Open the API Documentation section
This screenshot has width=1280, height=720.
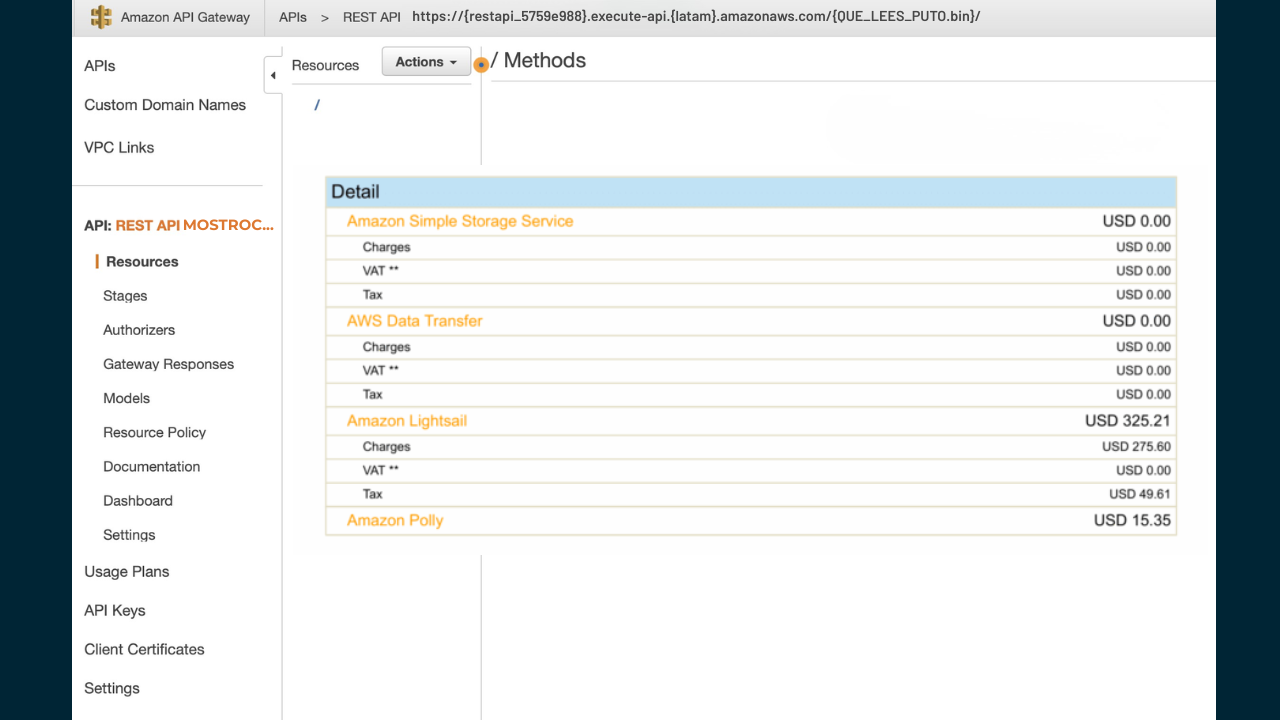point(152,466)
